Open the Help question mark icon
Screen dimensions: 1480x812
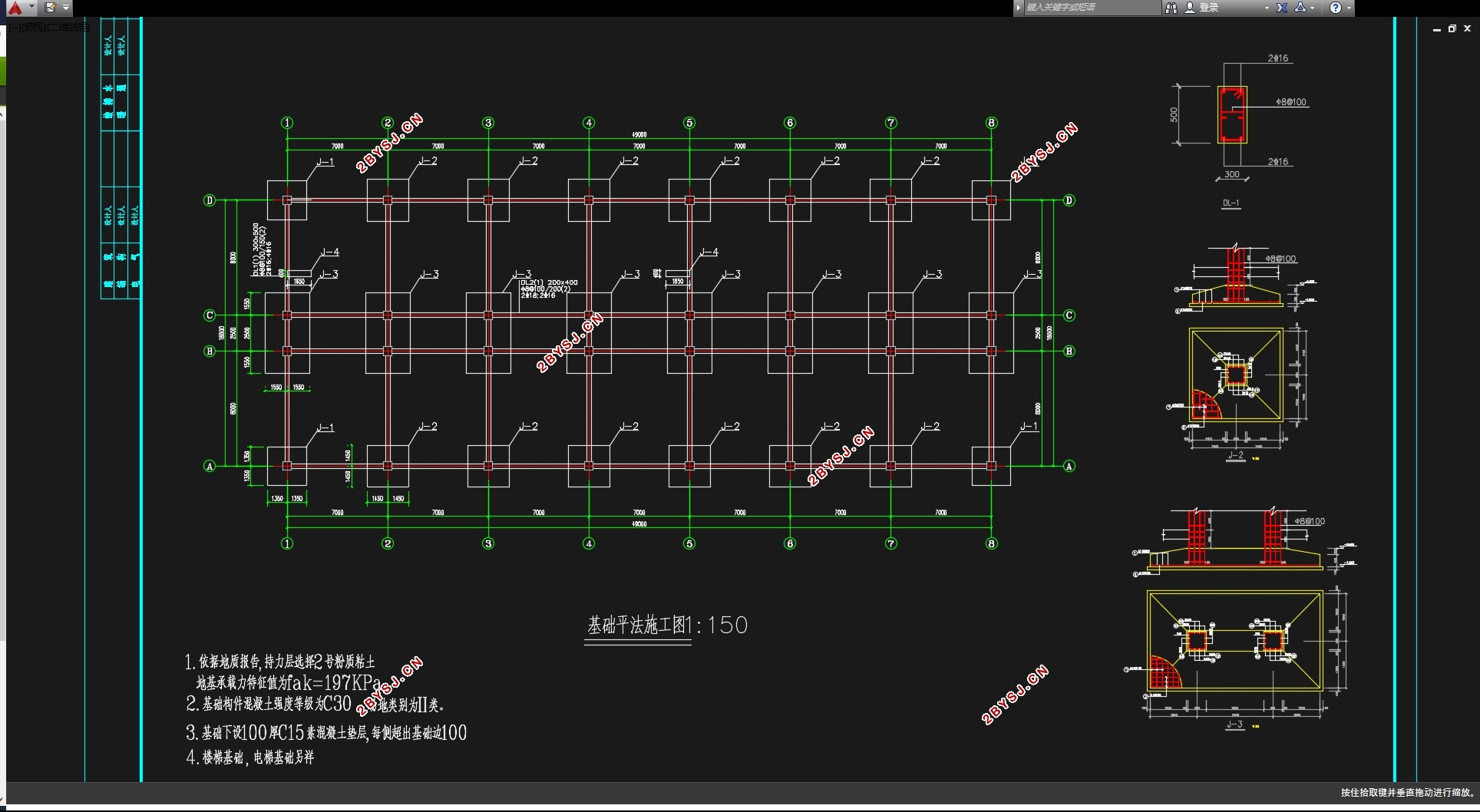click(x=1336, y=8)
